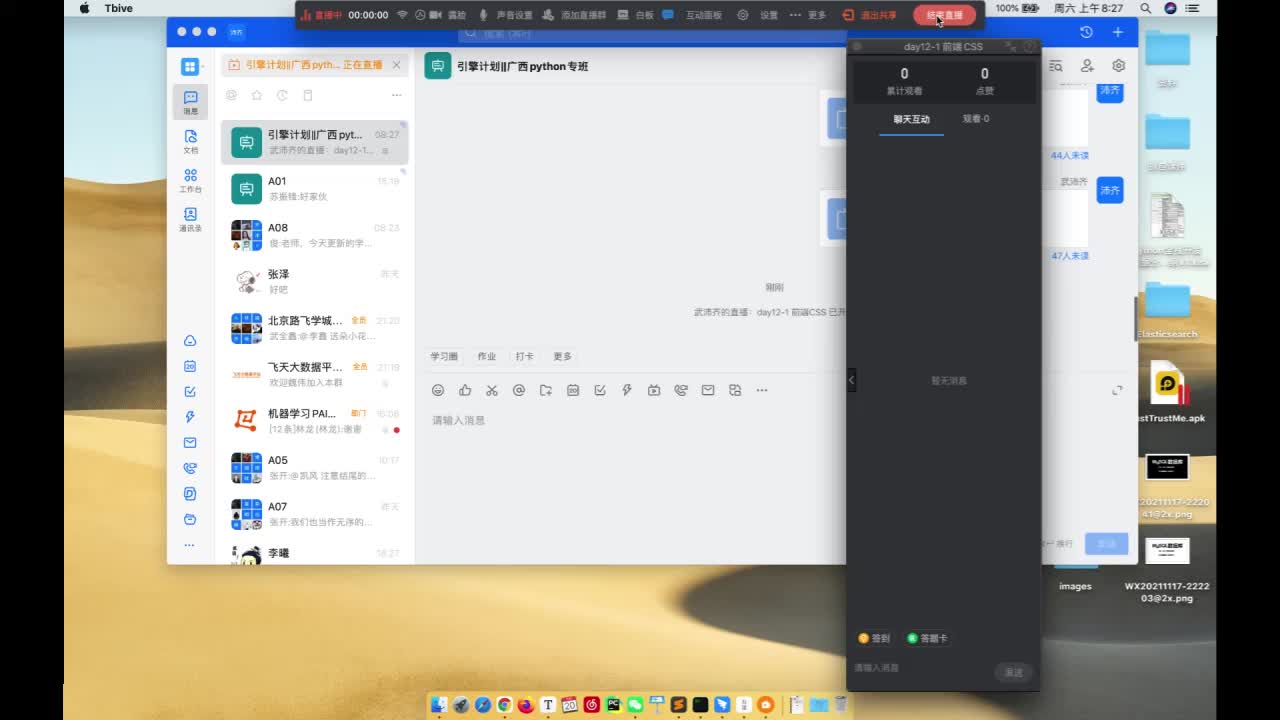Click the sidebar cloud drive icon

[x=190, y=341]
